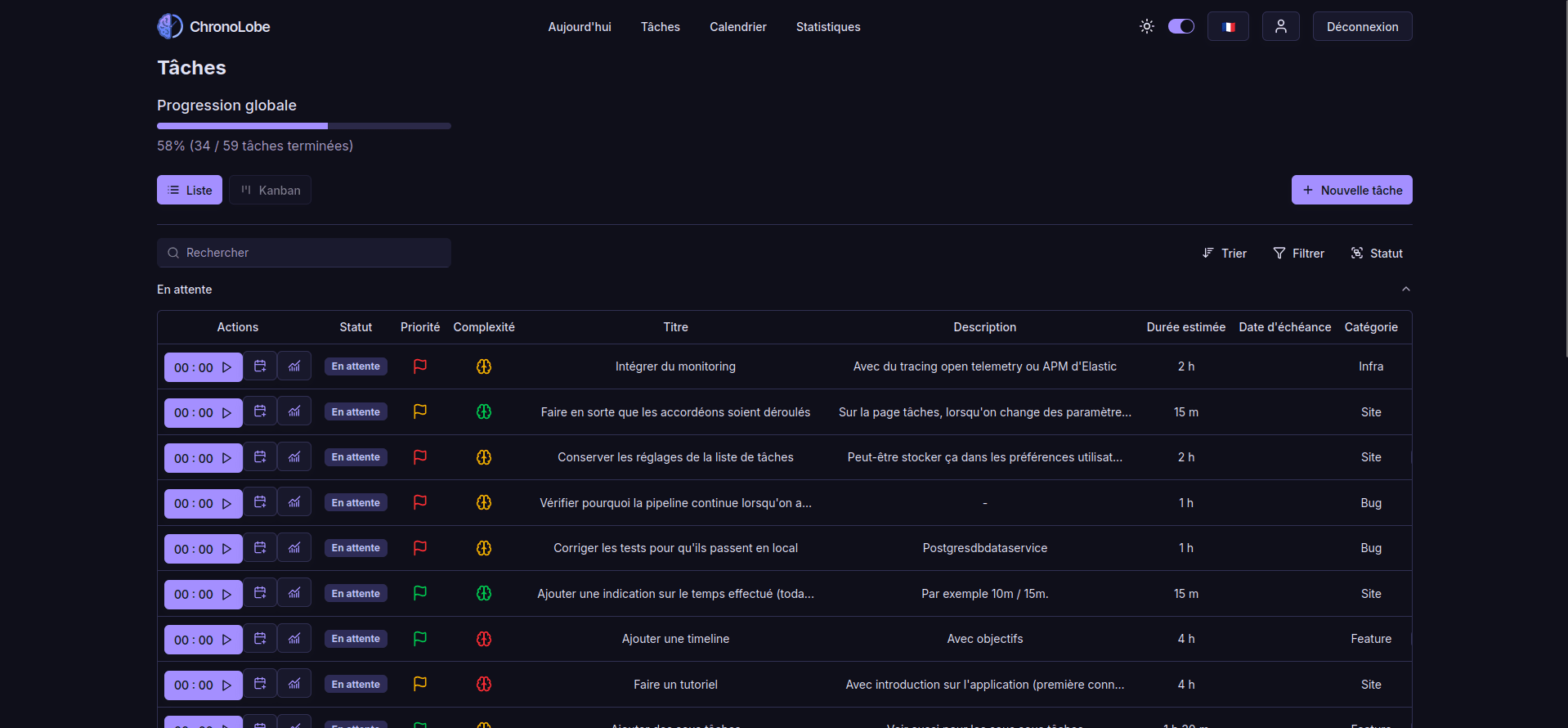The height and width of the screenshot is (728, 1568).
Task: Open the Filtrer filter dropdown
Action: click(1298, 254)
